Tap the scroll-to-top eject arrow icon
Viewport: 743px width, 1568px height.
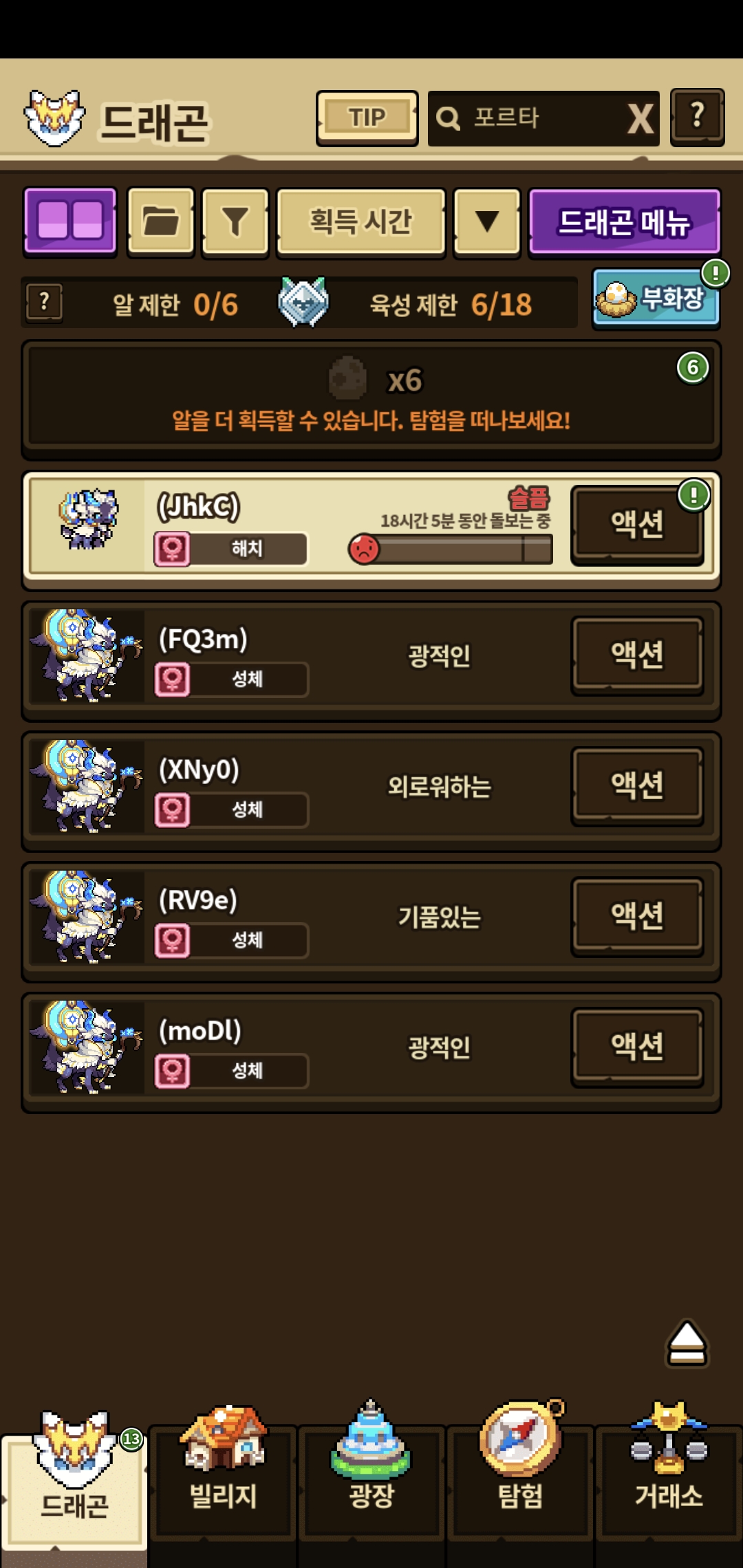tap(687, 1342)
